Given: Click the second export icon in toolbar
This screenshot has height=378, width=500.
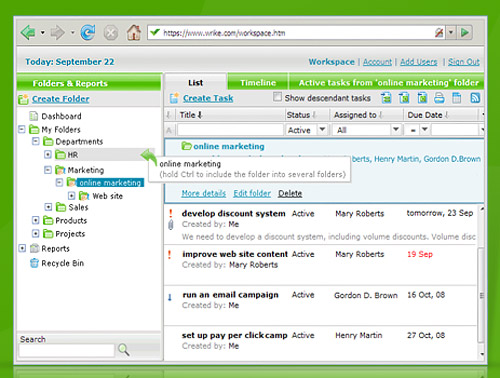Looking at the screenshot, I should 404,98.
